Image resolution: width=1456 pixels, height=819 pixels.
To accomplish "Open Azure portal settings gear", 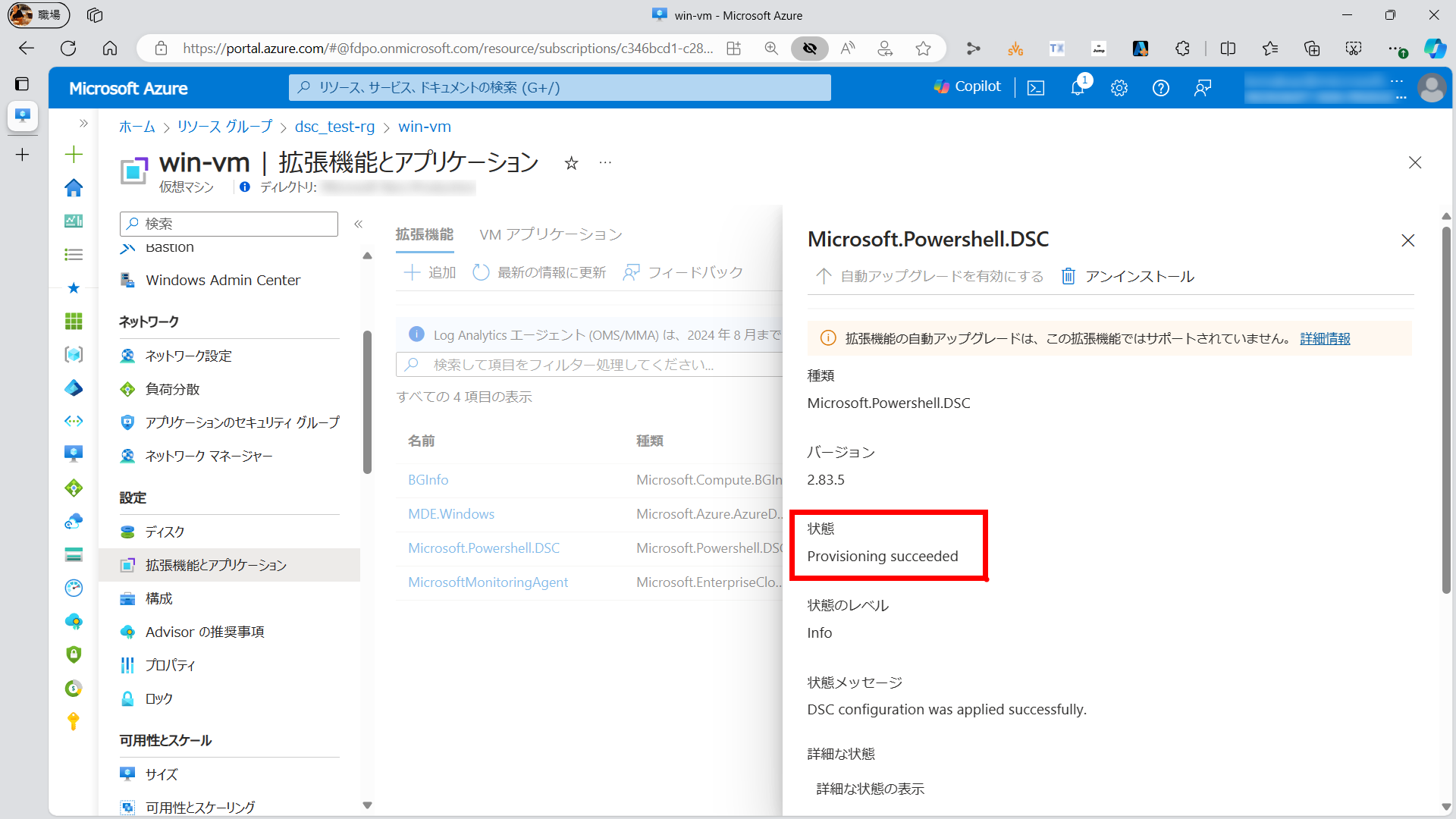I will (x=1119, y=88).
